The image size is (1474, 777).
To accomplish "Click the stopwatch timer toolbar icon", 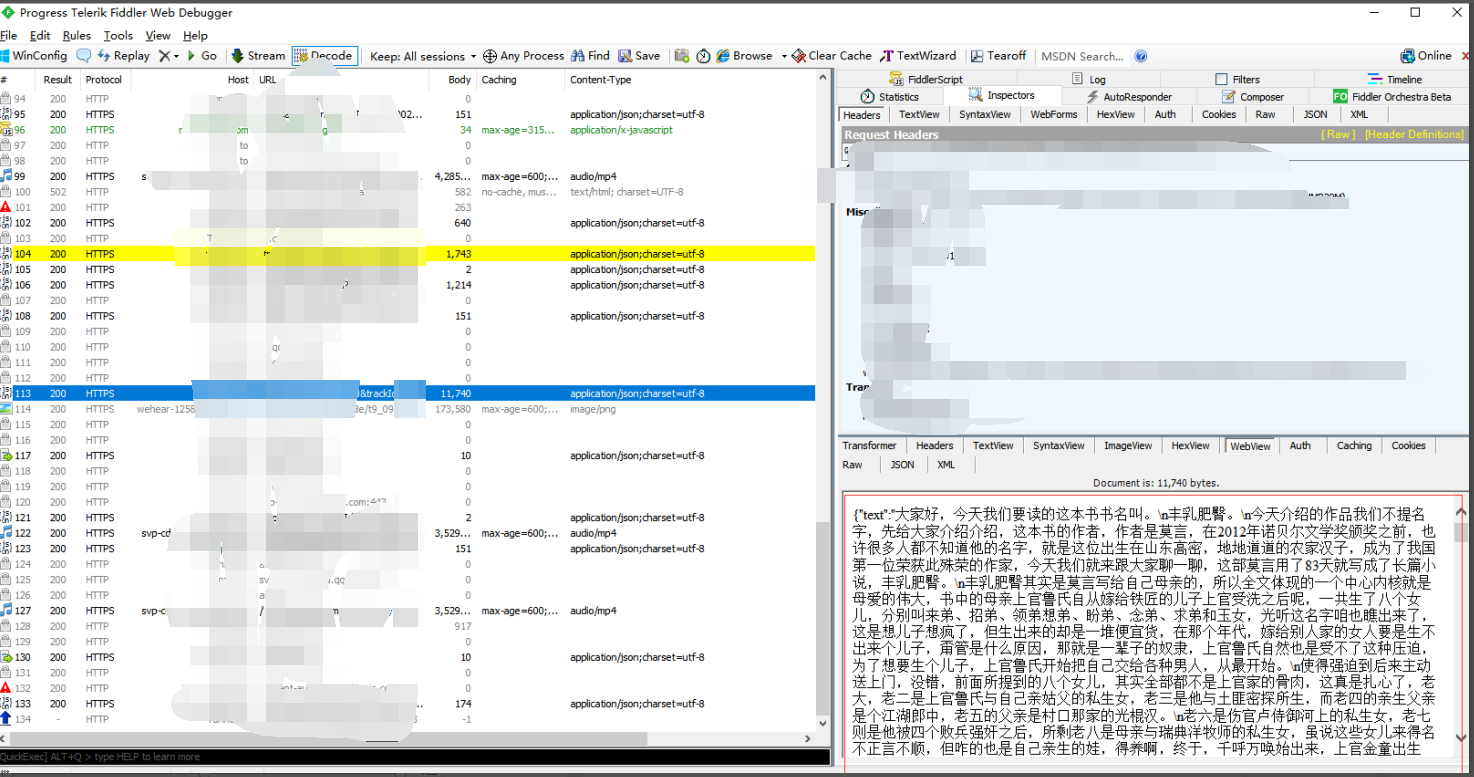I will point(703,56).
